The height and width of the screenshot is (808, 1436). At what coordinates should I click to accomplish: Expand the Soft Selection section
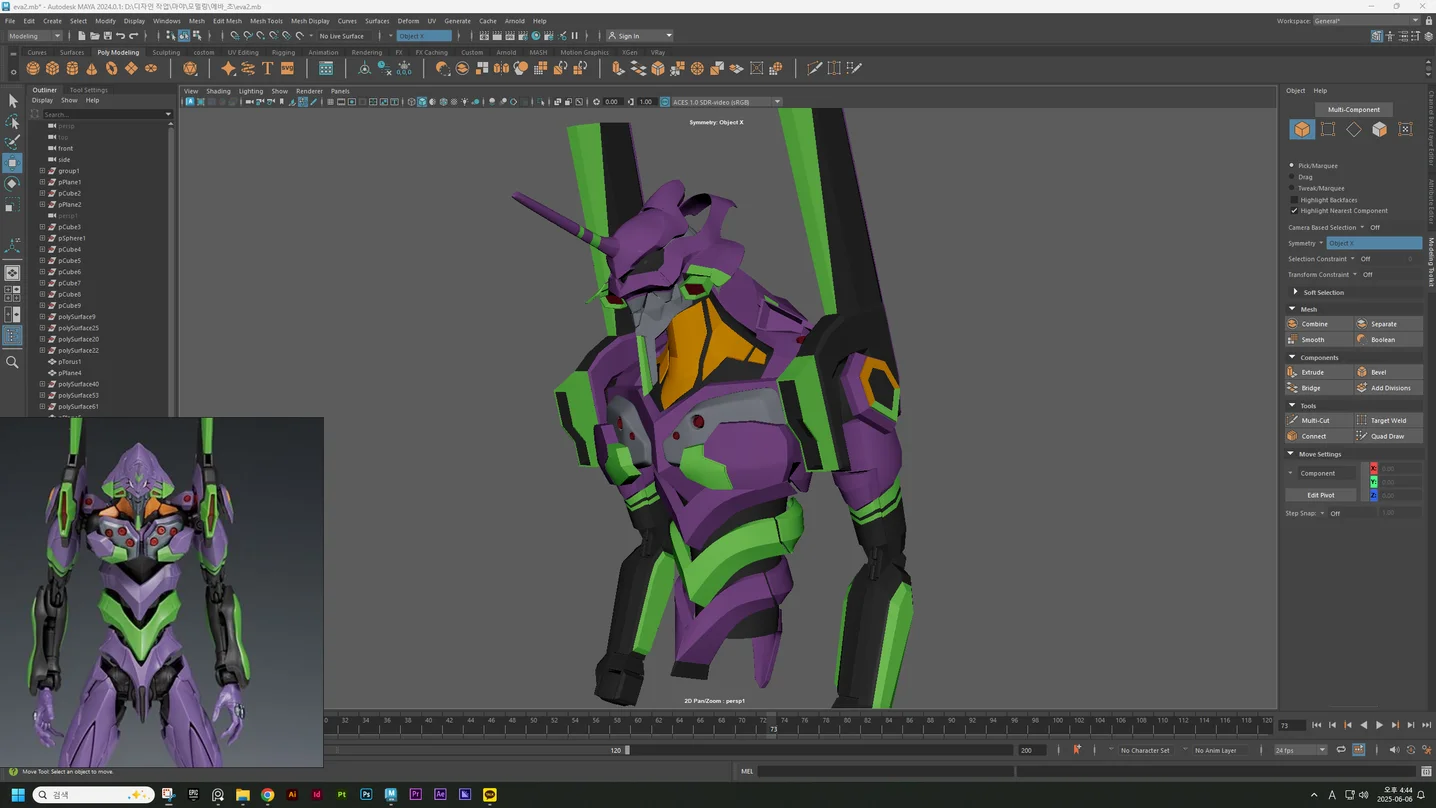[1296, 292]
